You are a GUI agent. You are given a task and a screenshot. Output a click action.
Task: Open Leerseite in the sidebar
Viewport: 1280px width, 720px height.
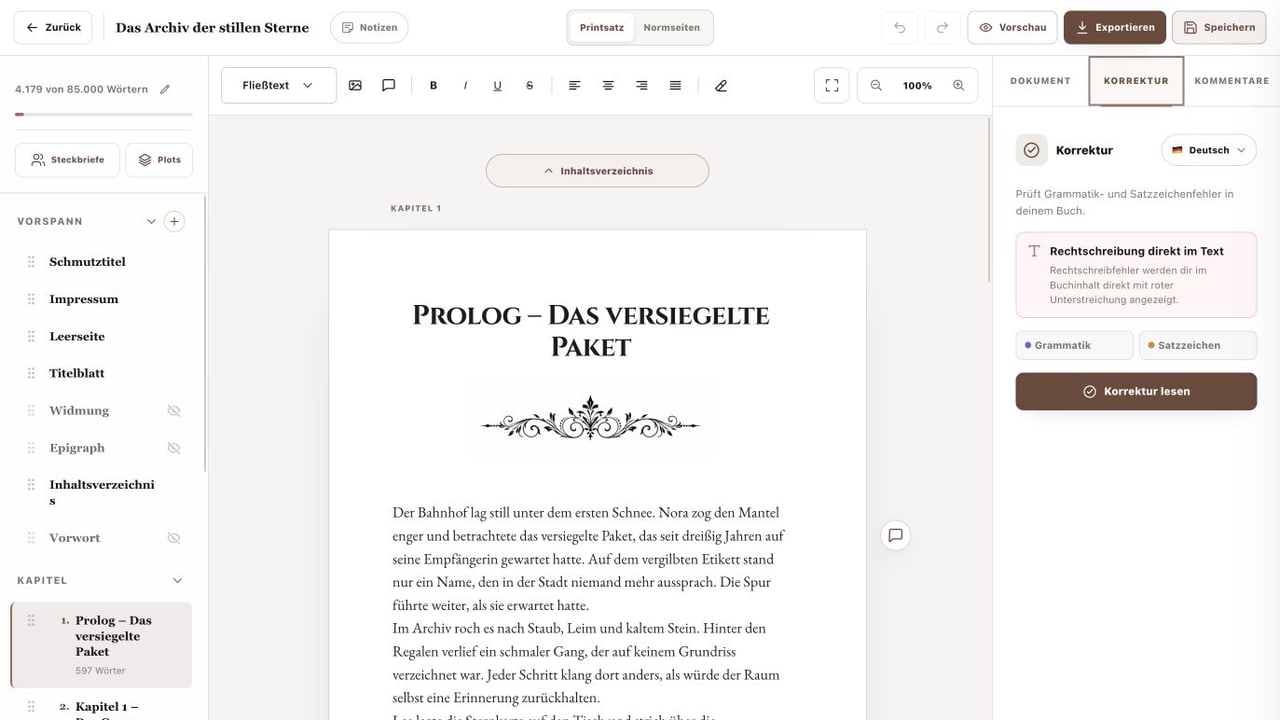click(77, 336)
